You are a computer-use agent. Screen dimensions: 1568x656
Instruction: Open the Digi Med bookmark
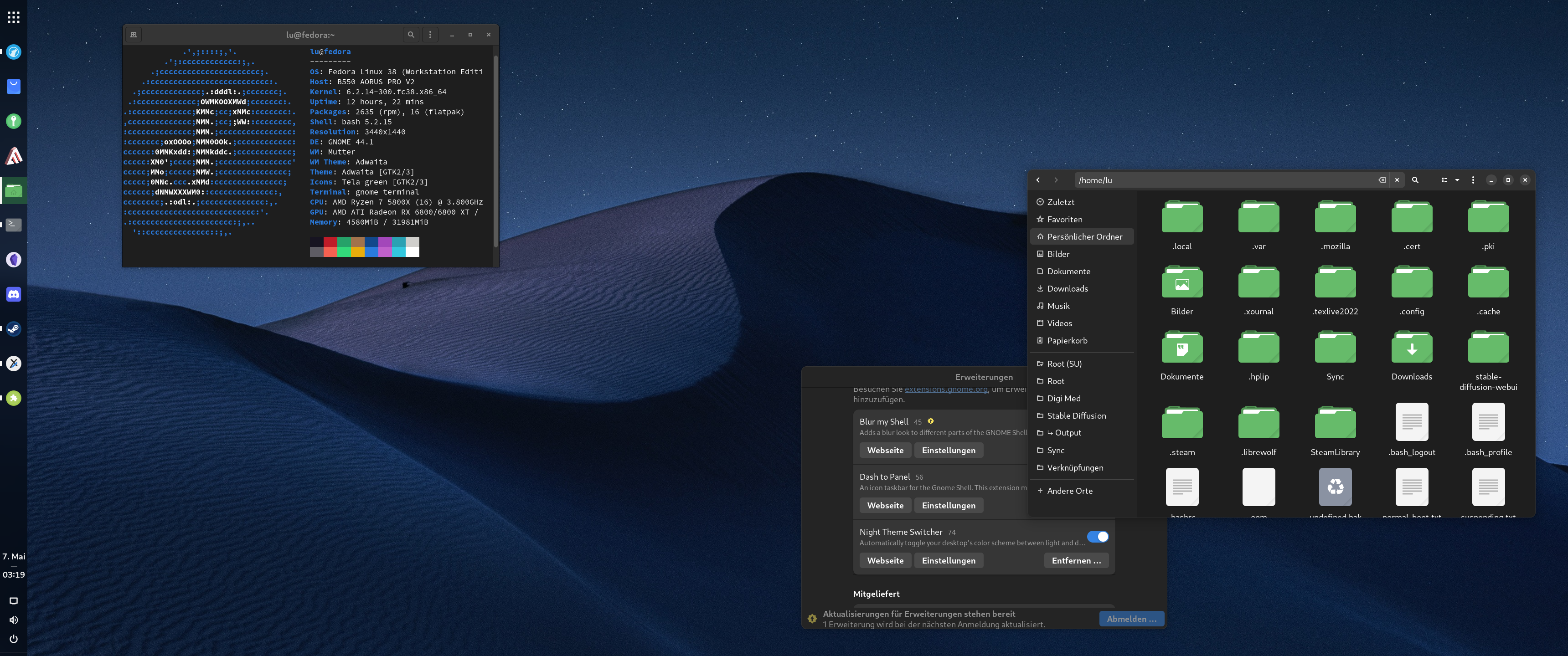[1082, 399]
